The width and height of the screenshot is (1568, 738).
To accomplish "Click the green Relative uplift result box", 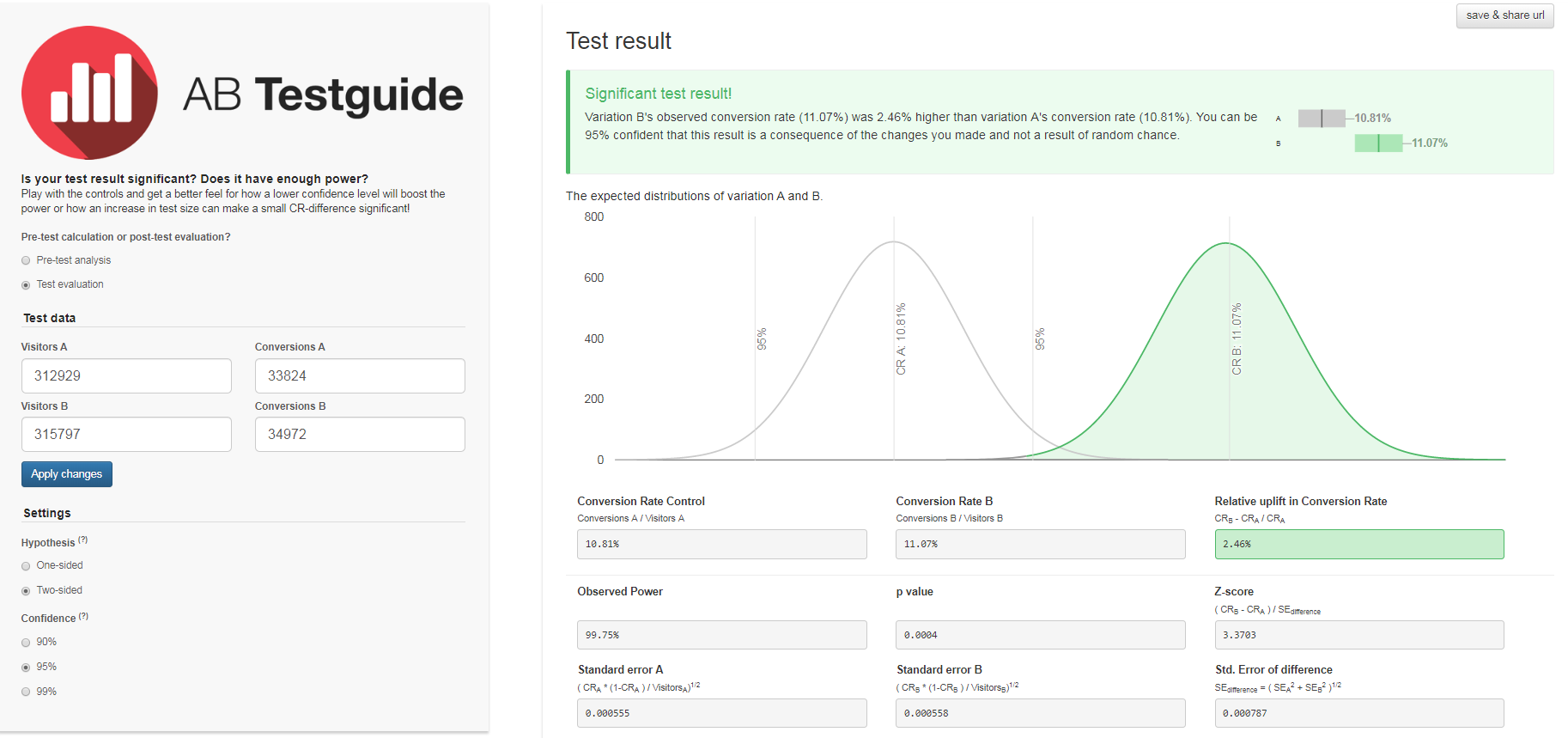I will pos(1358,545).
